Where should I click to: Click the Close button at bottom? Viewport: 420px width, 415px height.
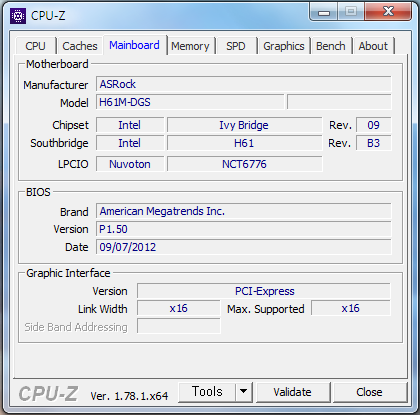pos(369,392)
